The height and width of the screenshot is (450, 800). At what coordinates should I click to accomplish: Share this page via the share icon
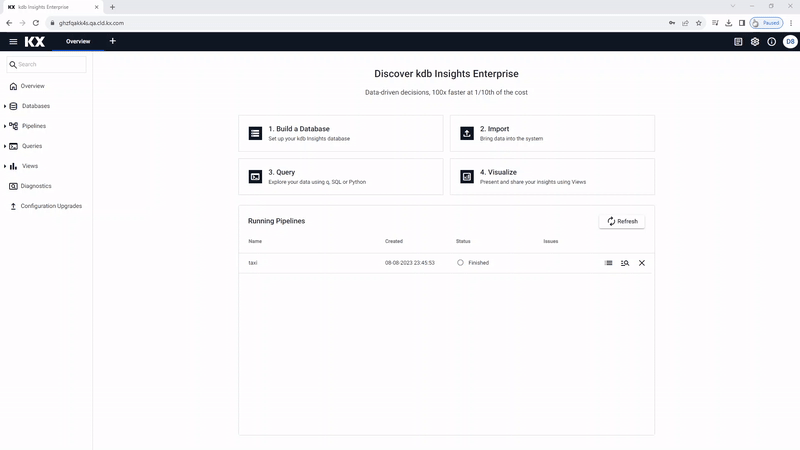(685, 23)
